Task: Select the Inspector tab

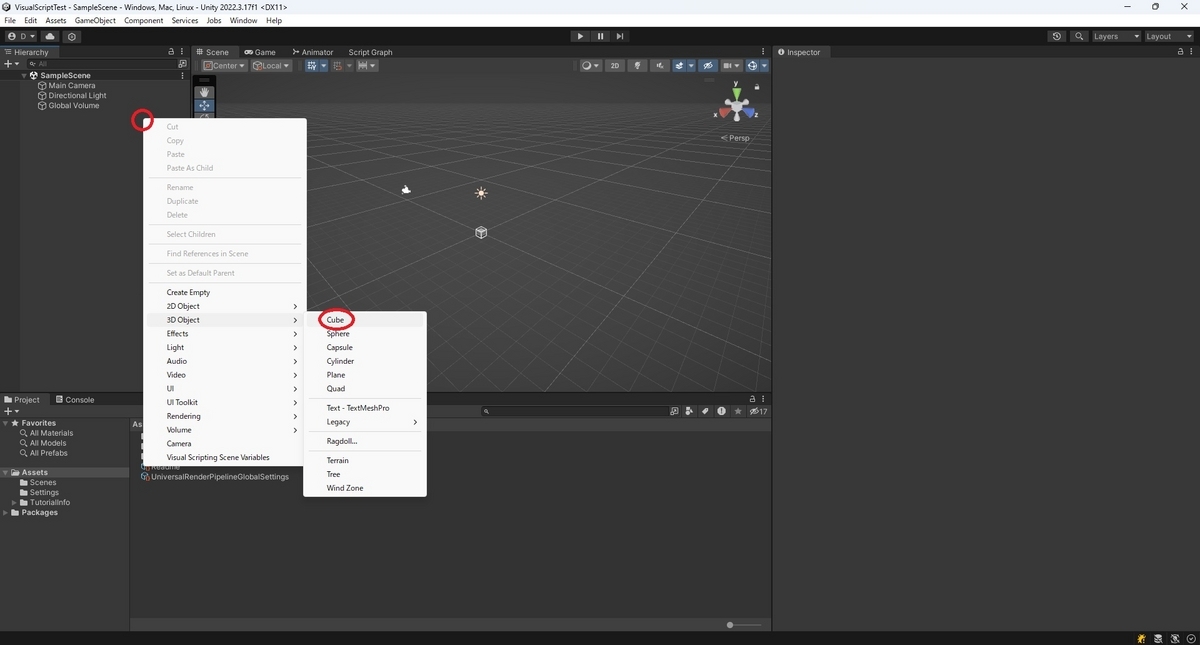Action: pos(798,52)
